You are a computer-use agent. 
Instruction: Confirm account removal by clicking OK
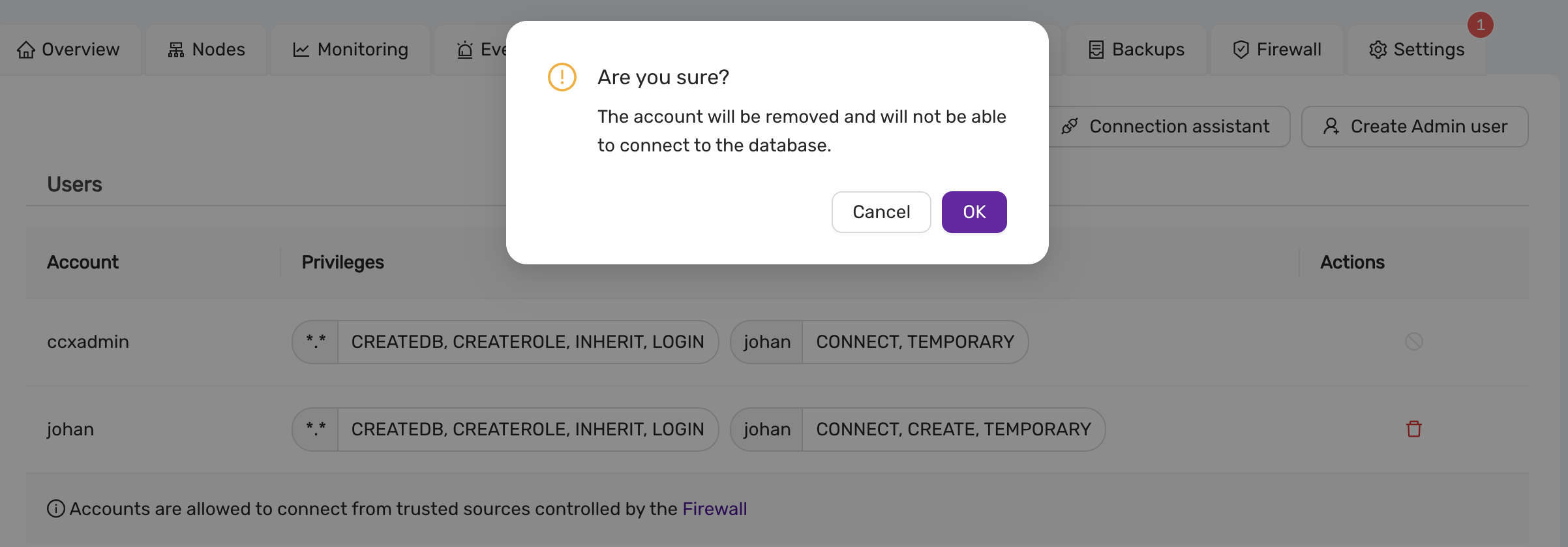[x=974, y=211]
